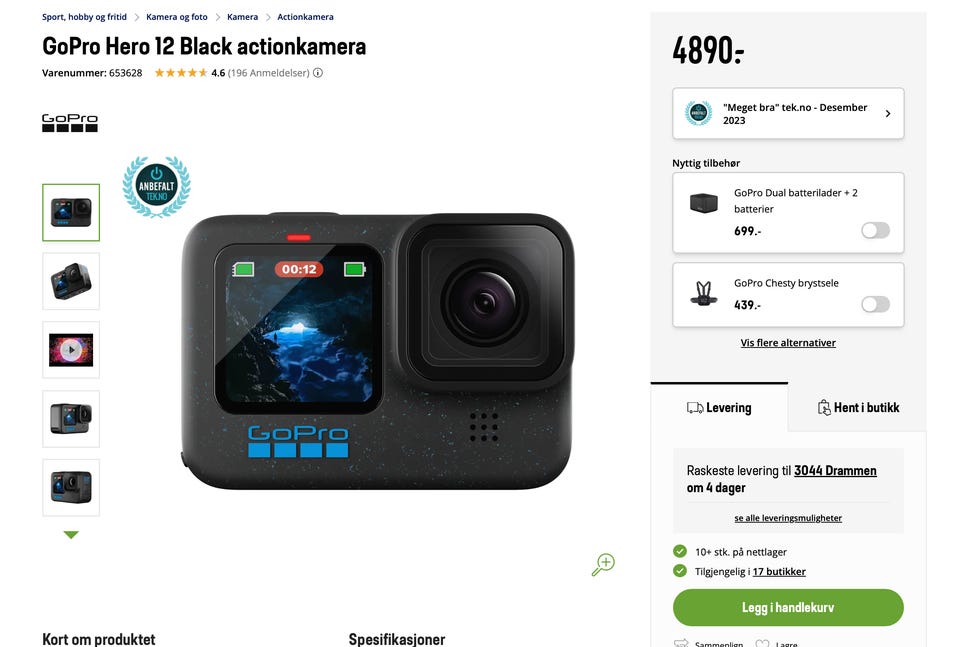Open the "Meget bra" tek.no review chevron

[x=888, y=114]
